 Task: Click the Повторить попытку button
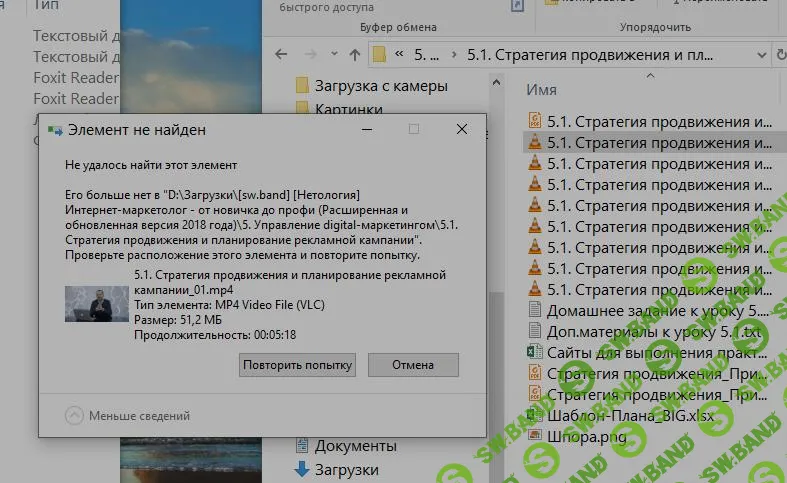[298, 365]
